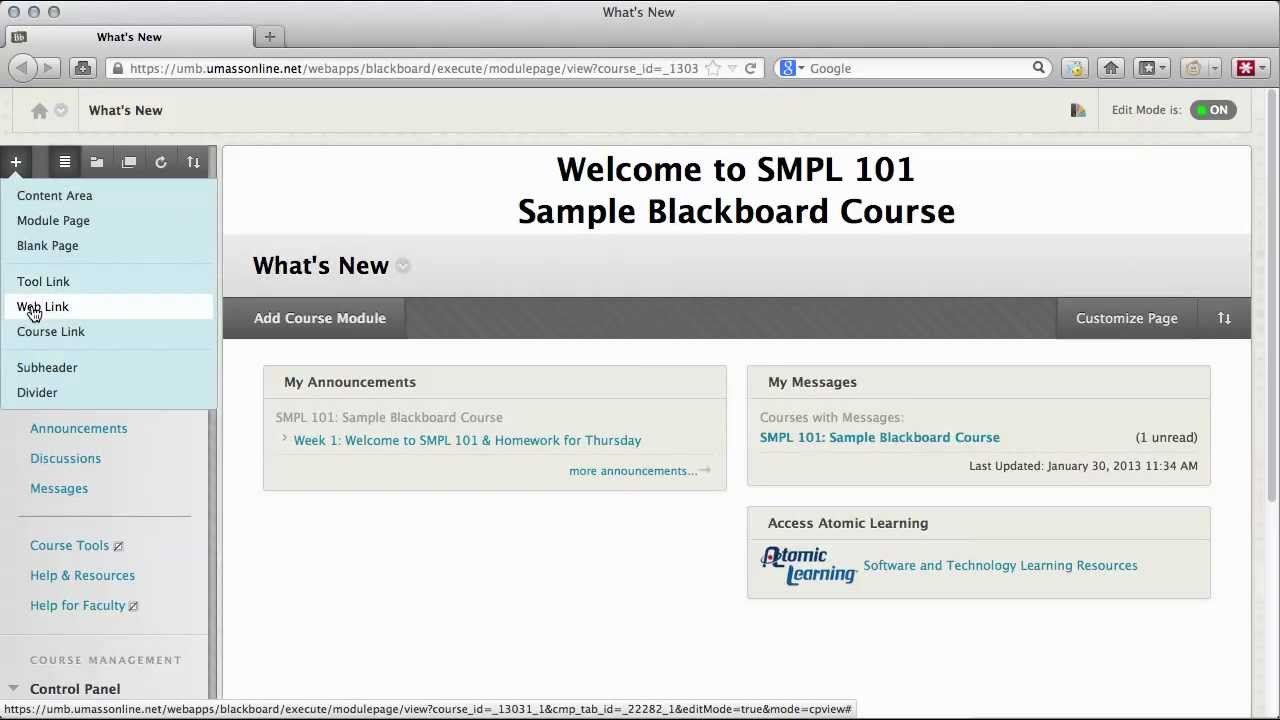Image resolution: width=1280 pixels, height=720 pixels.
Task: Choose Content Area from the add menu
Action: point(54,196)
